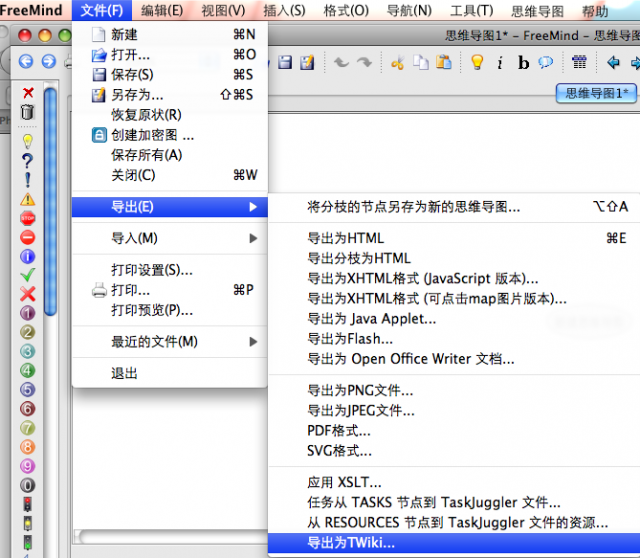Click the blue left arrow toolbar icon
This screenshot has height=558, width=640.
pyautogui.click(x=613, y=62)
